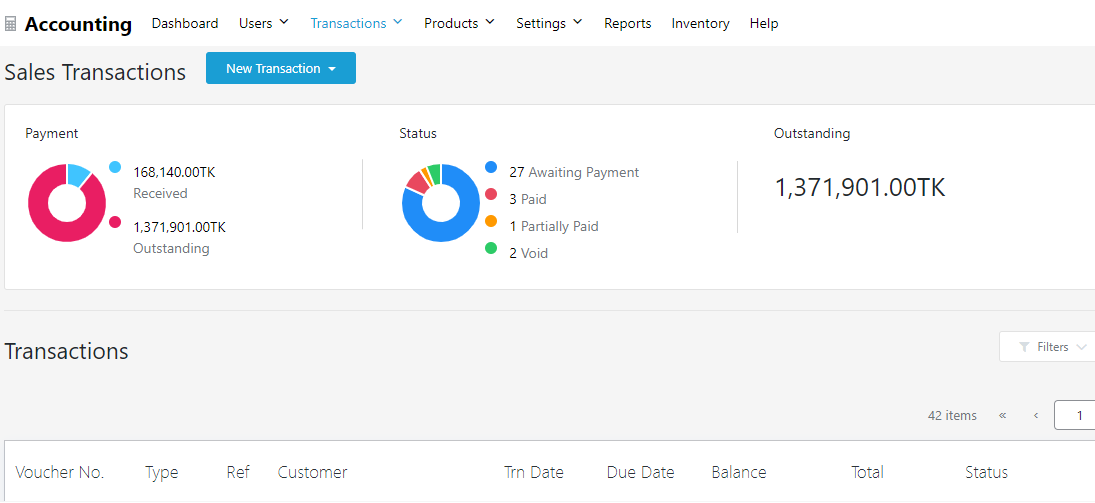Image resolution: width=1095 pixels, height=503 pixels.
Task: Expand the Users dropdown menu
Action: 264,23
